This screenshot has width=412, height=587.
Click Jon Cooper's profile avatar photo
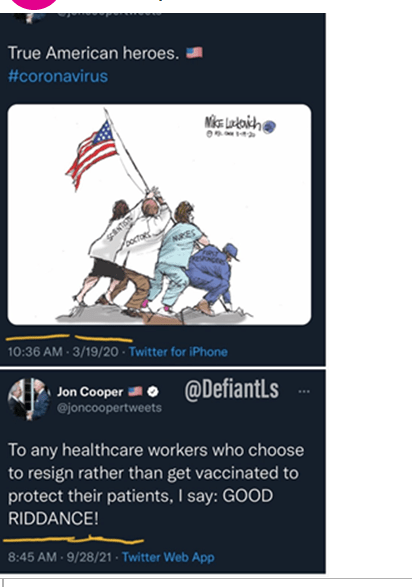coord(29,399)
